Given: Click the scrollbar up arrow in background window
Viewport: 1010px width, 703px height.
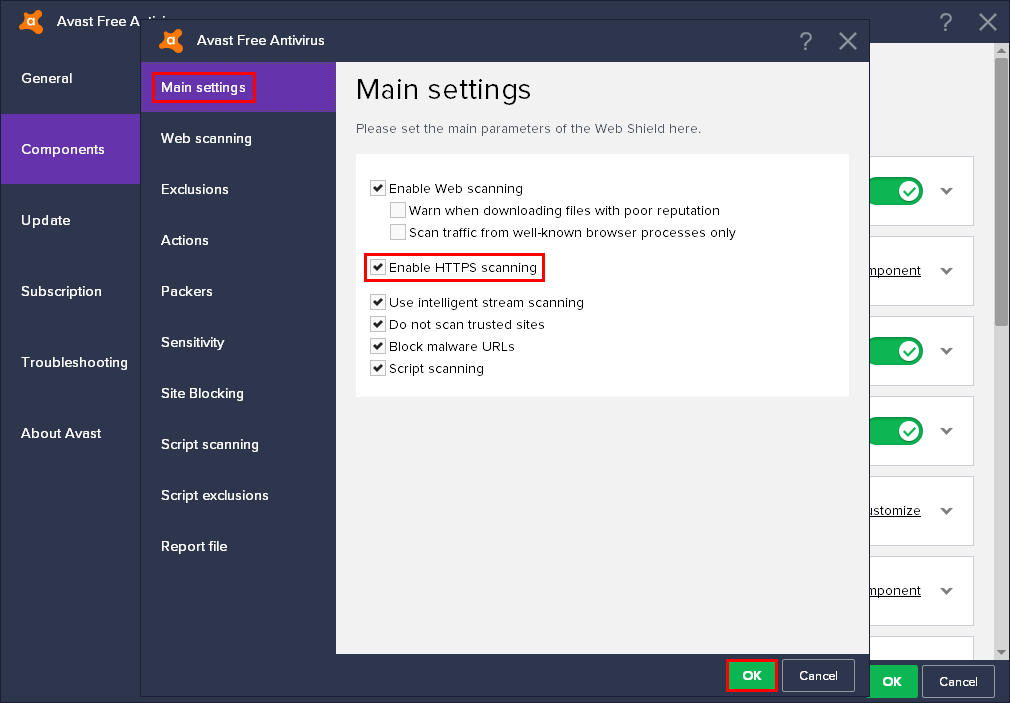Looking at the screenshot, I should click(1001, 50).
